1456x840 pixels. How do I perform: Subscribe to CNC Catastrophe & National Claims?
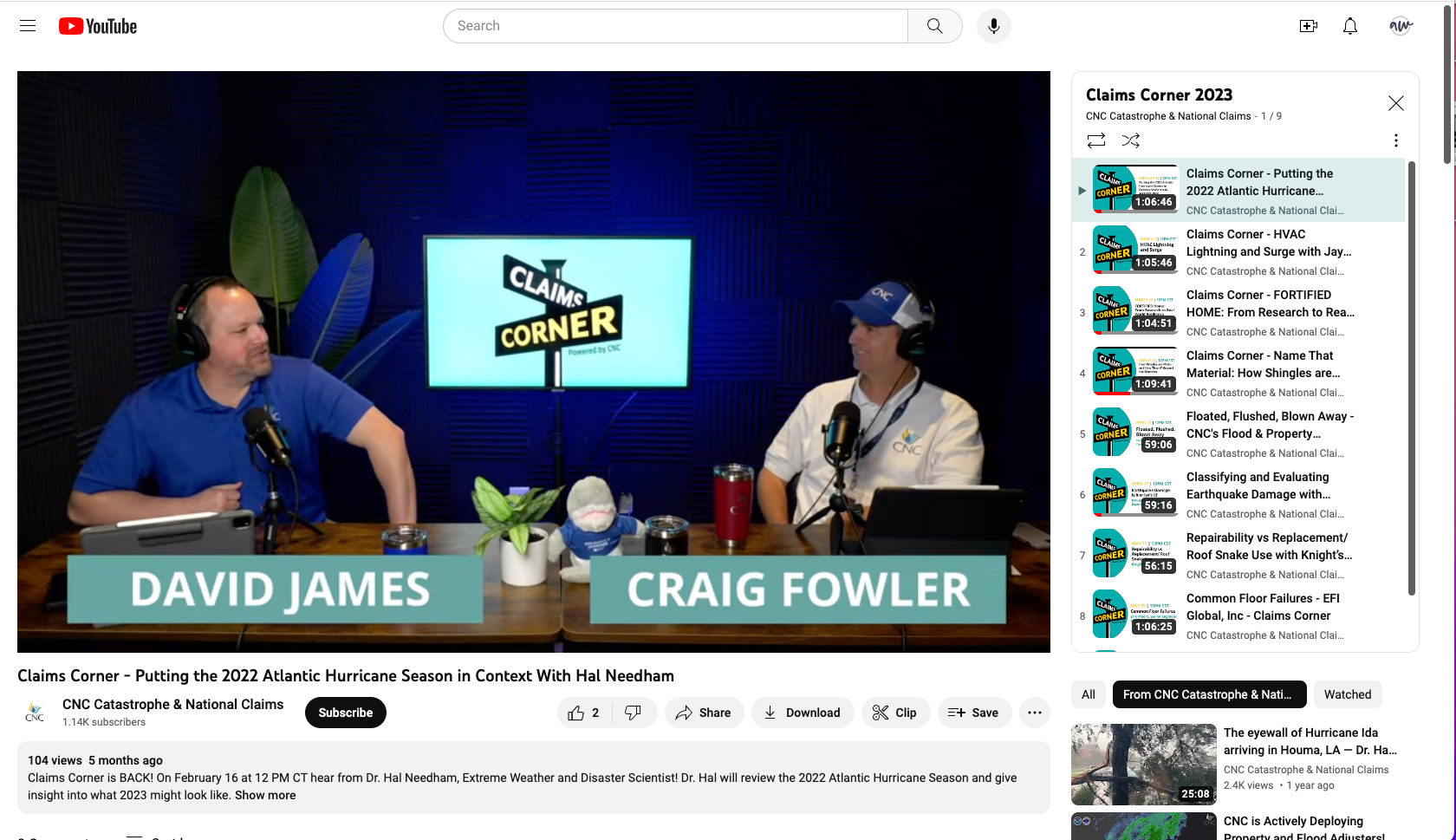(x=346, y=713)
